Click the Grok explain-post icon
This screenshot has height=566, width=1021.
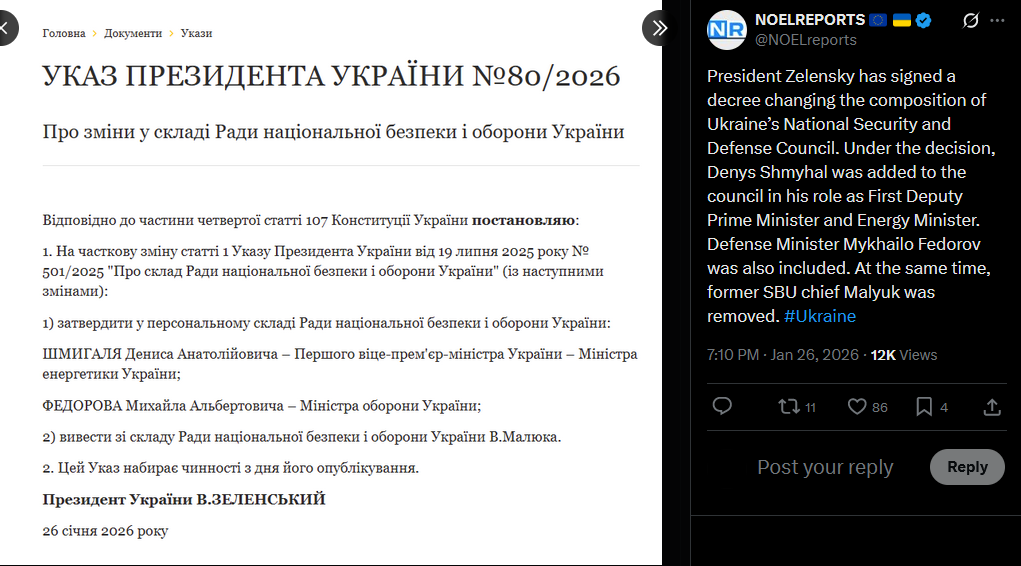(970, 21)
